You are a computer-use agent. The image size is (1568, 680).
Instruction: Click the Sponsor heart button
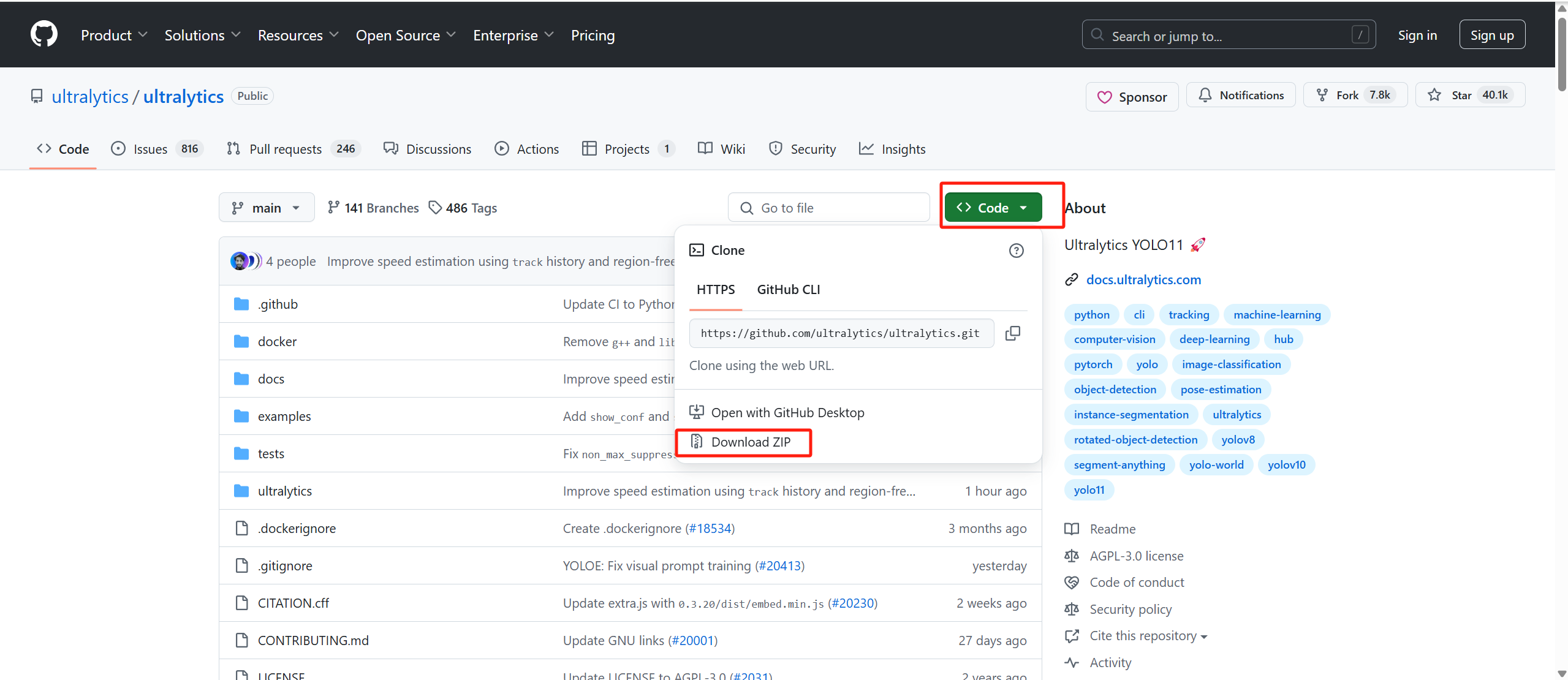(x=1132, y=97)
